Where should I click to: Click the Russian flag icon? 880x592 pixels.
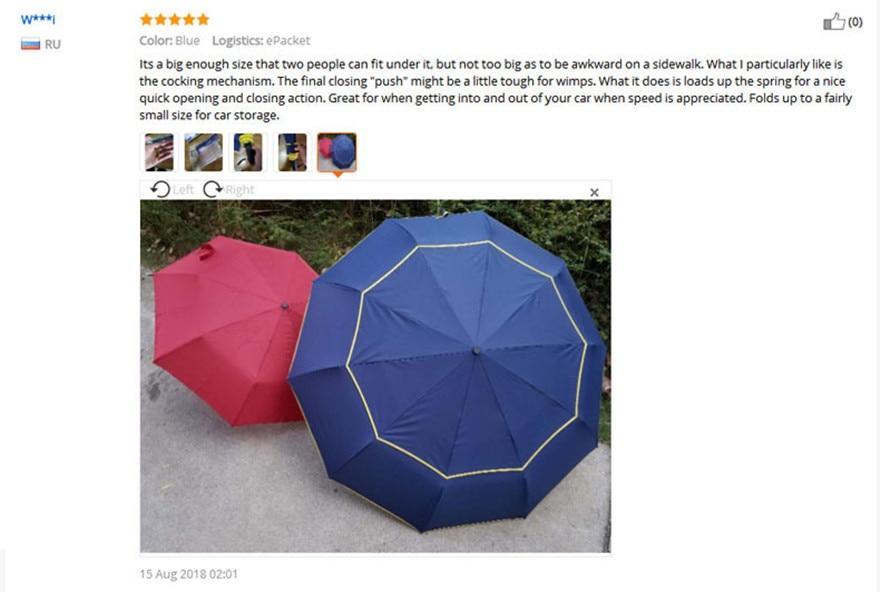tap(30, 44)
